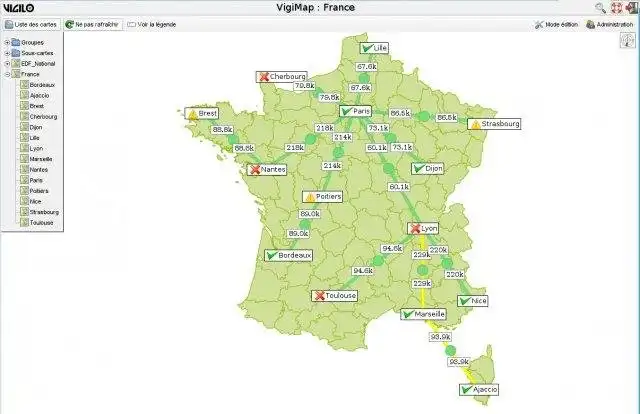Click the compass icon at map corner
Screen dimensions: 640x414
(x=628, y=40)
